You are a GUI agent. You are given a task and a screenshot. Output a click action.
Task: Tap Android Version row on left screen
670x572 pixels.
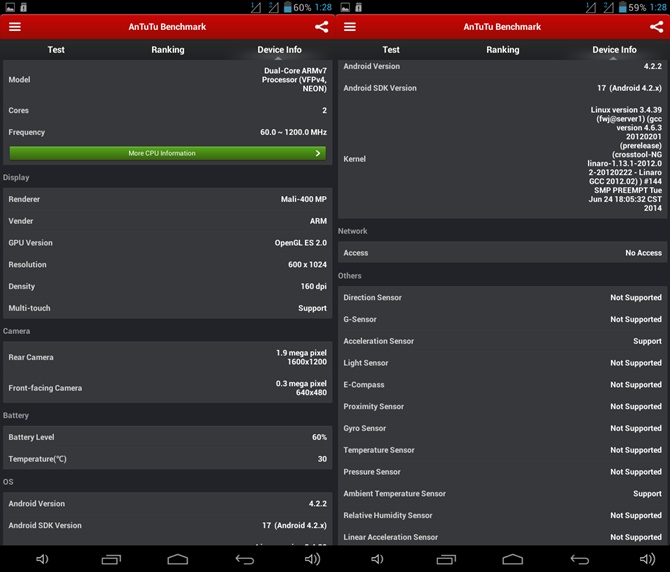[x=168, y=504]
